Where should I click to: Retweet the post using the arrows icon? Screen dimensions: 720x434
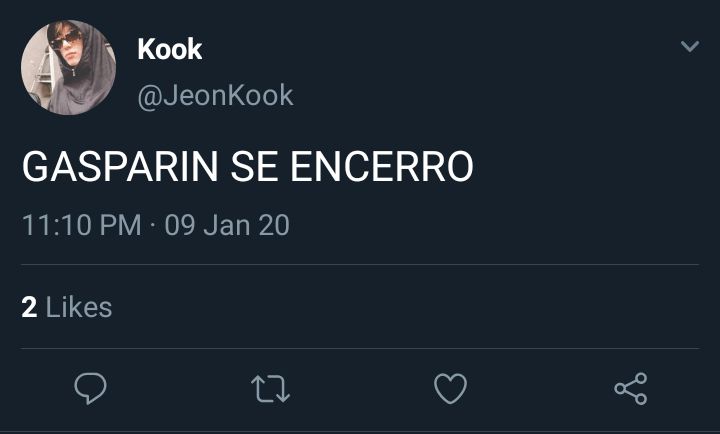[270, 389]
